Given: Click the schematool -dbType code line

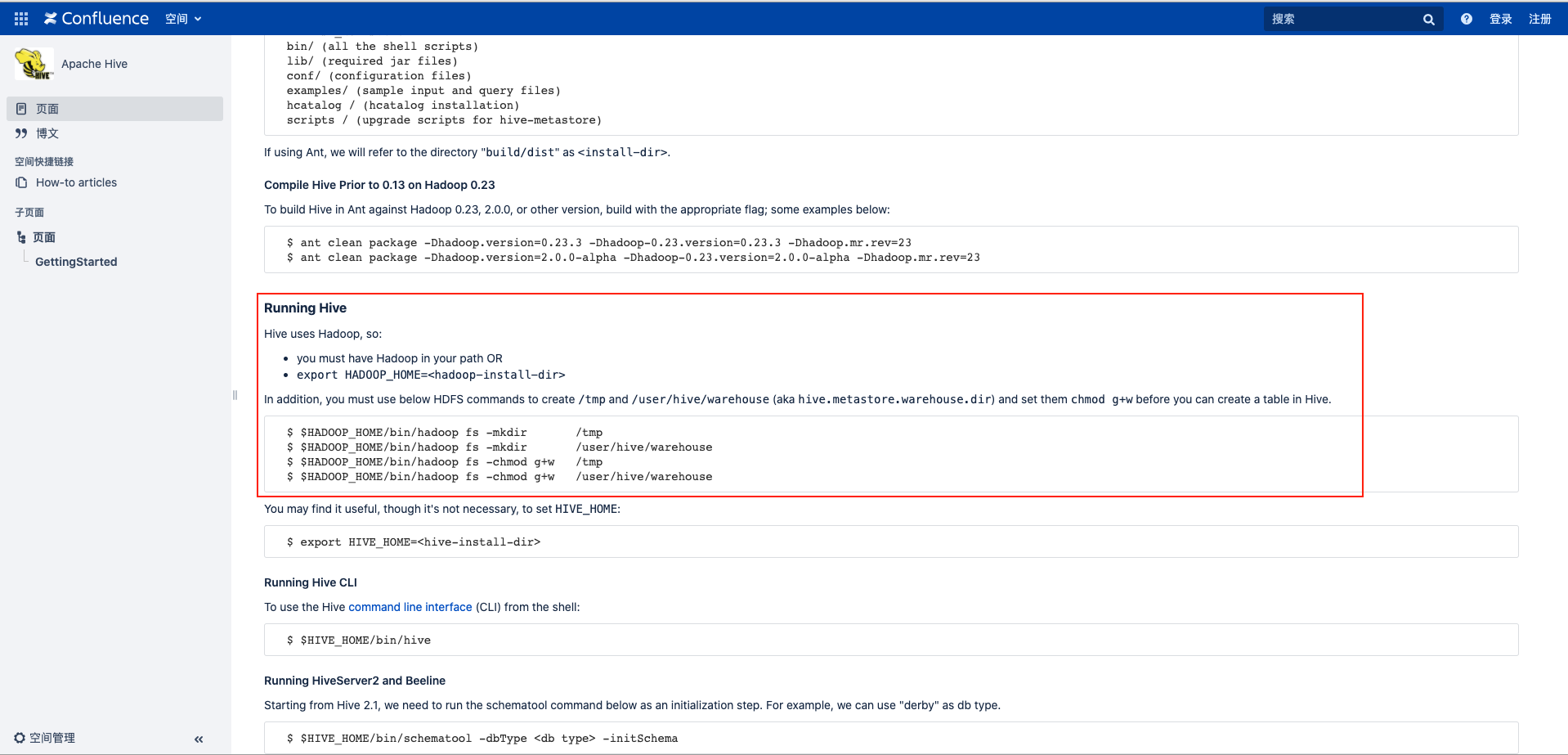Looking at the screenshot, I should point(482,739).
